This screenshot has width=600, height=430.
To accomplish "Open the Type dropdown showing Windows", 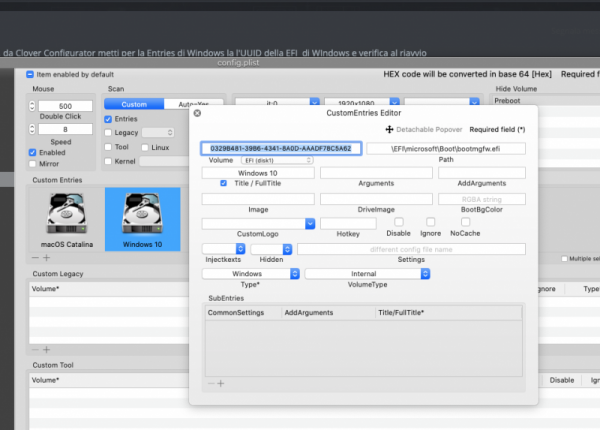I will [x=250, y=273].
